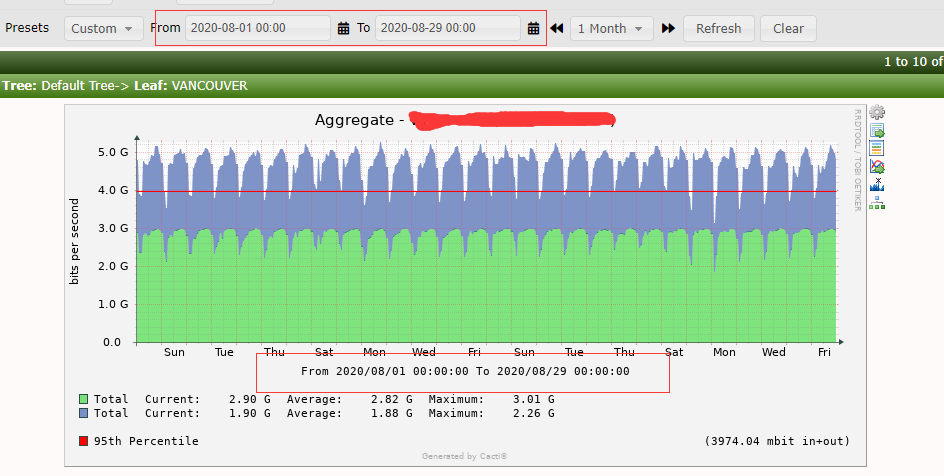
Task: Click the '5.0 G' y-axis label
Action: (113, 152)
